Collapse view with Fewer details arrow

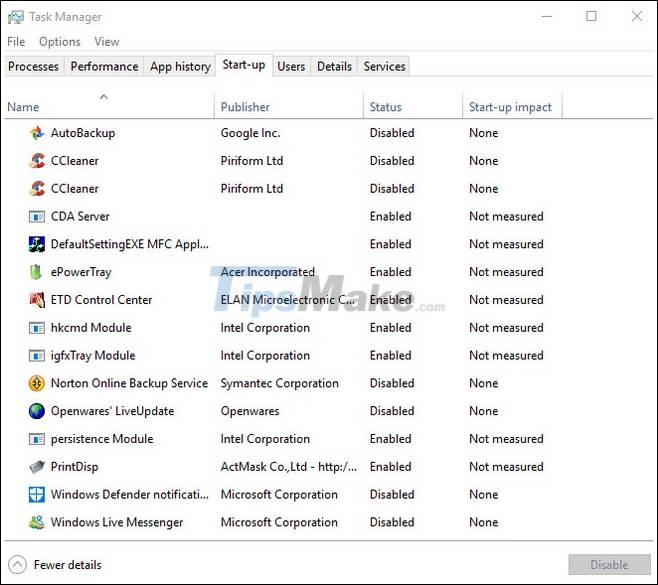click(x=17, y=565)
